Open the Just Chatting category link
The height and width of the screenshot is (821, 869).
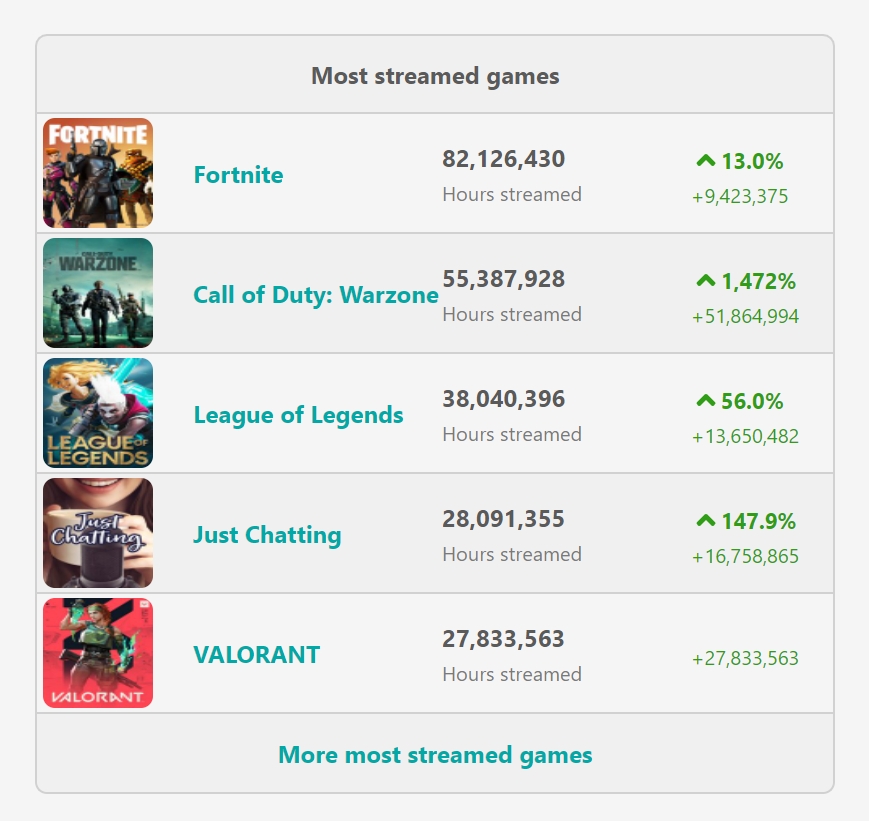[x=267, y=535]
